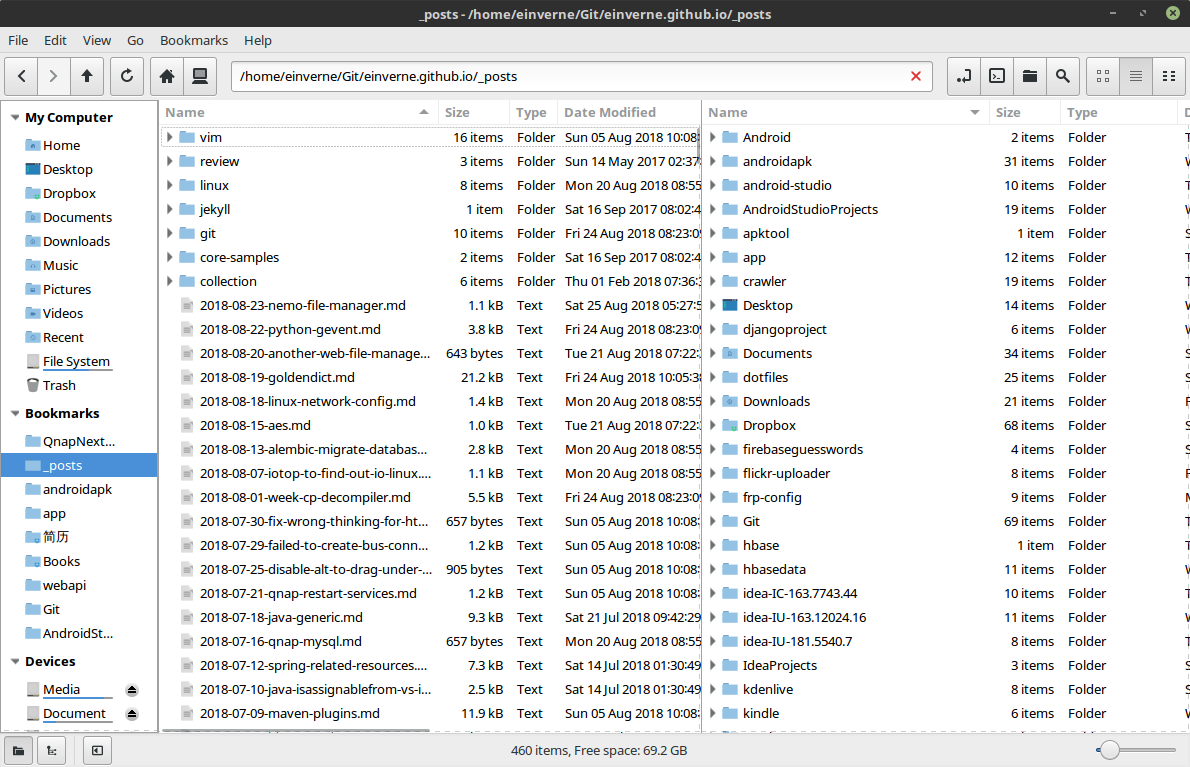
Task: Toggle the places pane button at bottom left
Action: (x=17, y=750)
